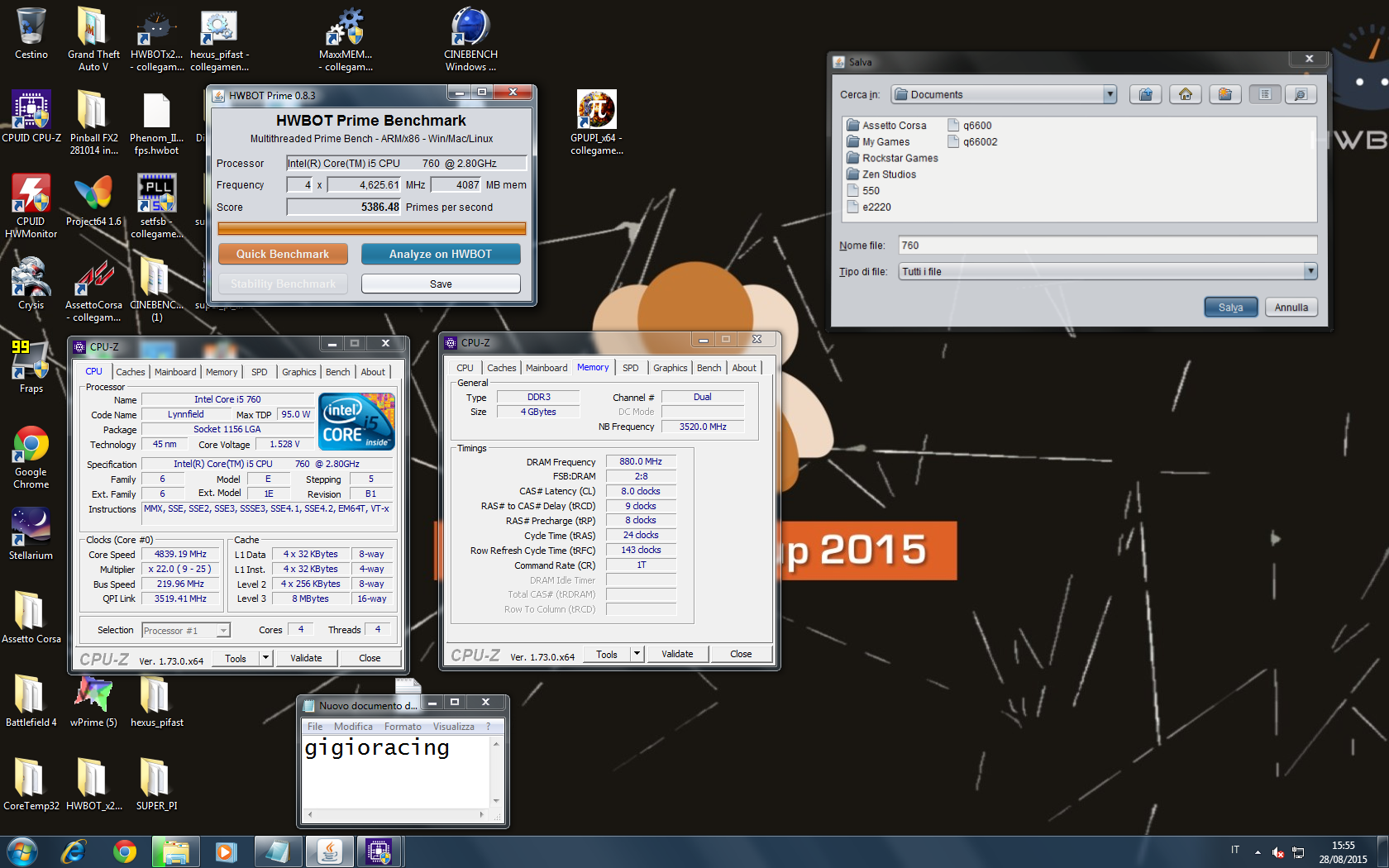Click the Notepad vertical scrollbar
The height and width of the screenshot is (868, 1389).
(x=496, y=772)
